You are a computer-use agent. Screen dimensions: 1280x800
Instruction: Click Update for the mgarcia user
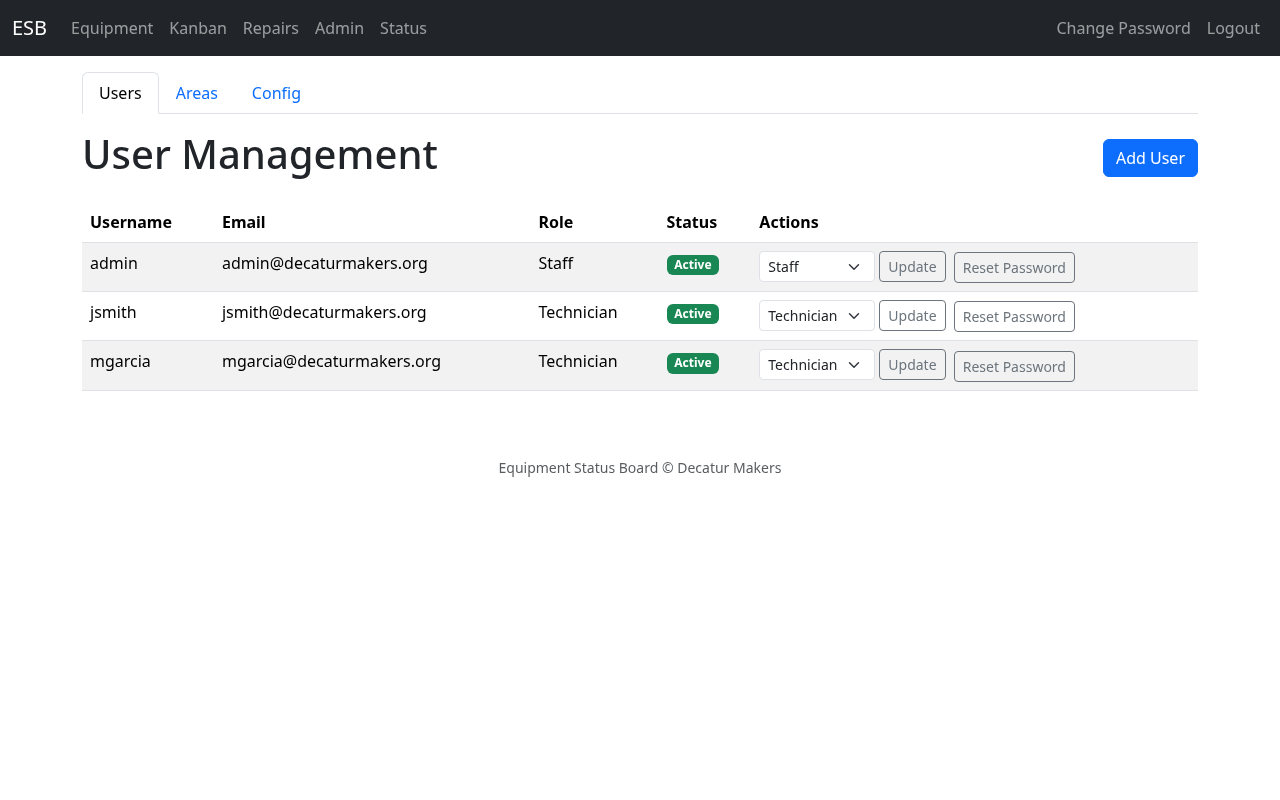coord(911,364)
